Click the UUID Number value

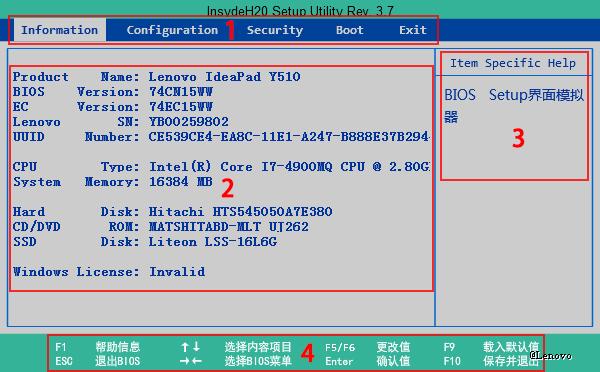(x=289, y=137)
